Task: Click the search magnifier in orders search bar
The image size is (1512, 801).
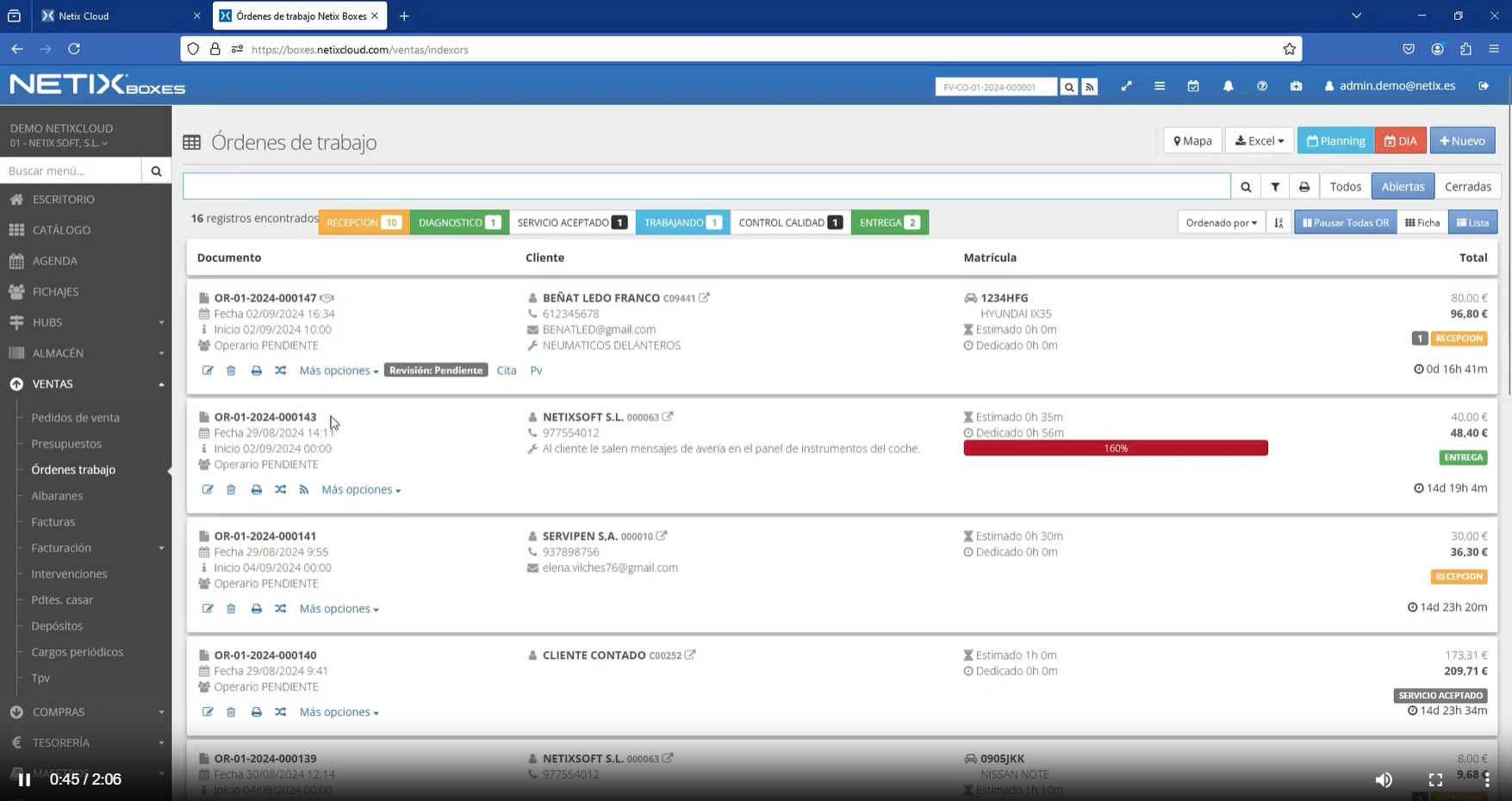Action: pyautogui.click(x=1246, y=187)
